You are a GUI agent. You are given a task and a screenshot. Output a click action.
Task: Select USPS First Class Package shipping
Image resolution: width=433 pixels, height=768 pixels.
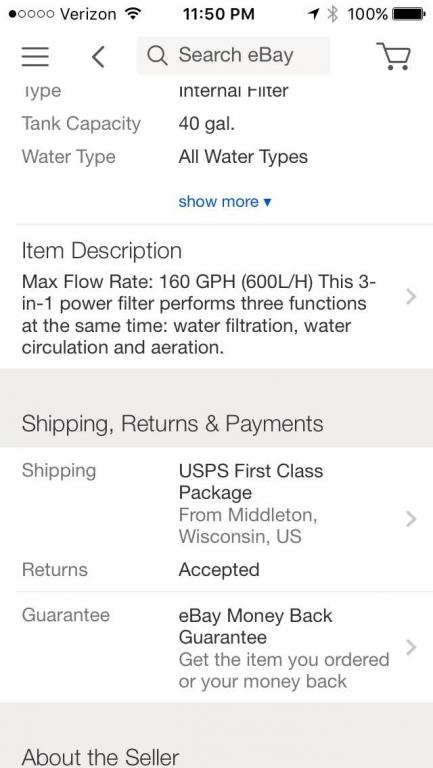pyautogui.click(x=251, y=481)
